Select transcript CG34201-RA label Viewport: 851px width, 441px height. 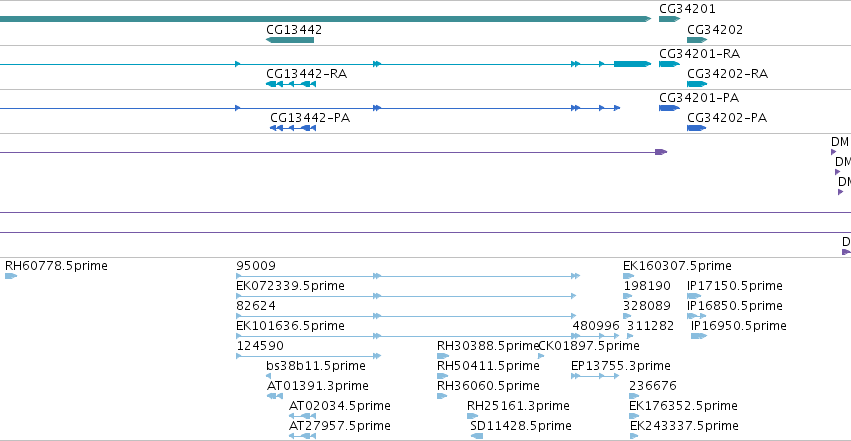click(x=700, y=54)
